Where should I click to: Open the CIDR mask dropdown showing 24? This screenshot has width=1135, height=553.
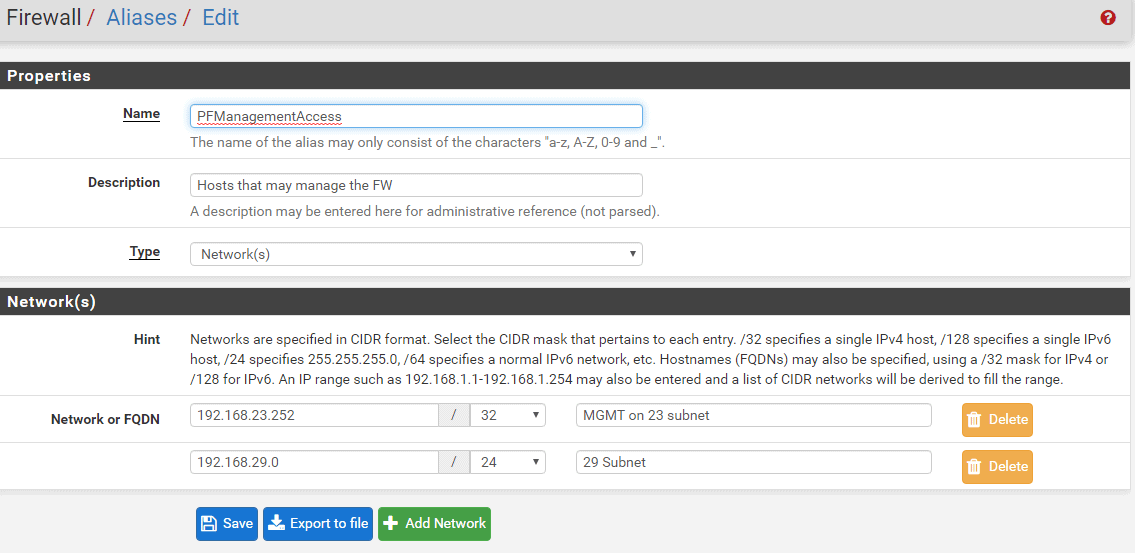click(507, 462)
